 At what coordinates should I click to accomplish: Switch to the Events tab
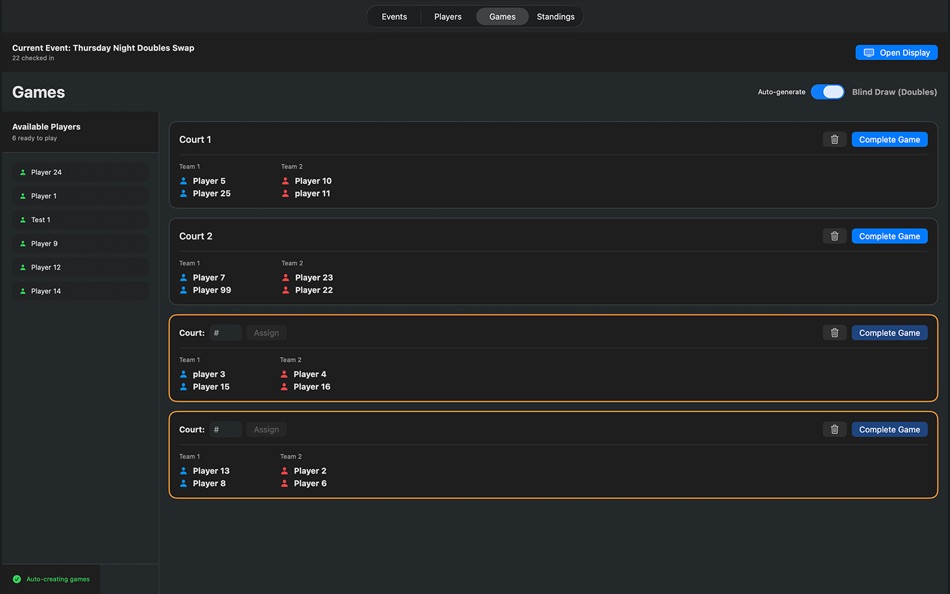[394, 16]
